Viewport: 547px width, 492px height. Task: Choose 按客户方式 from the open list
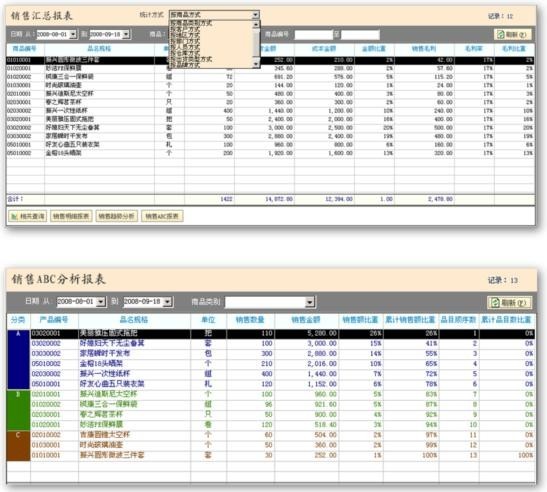click(185, 29)
